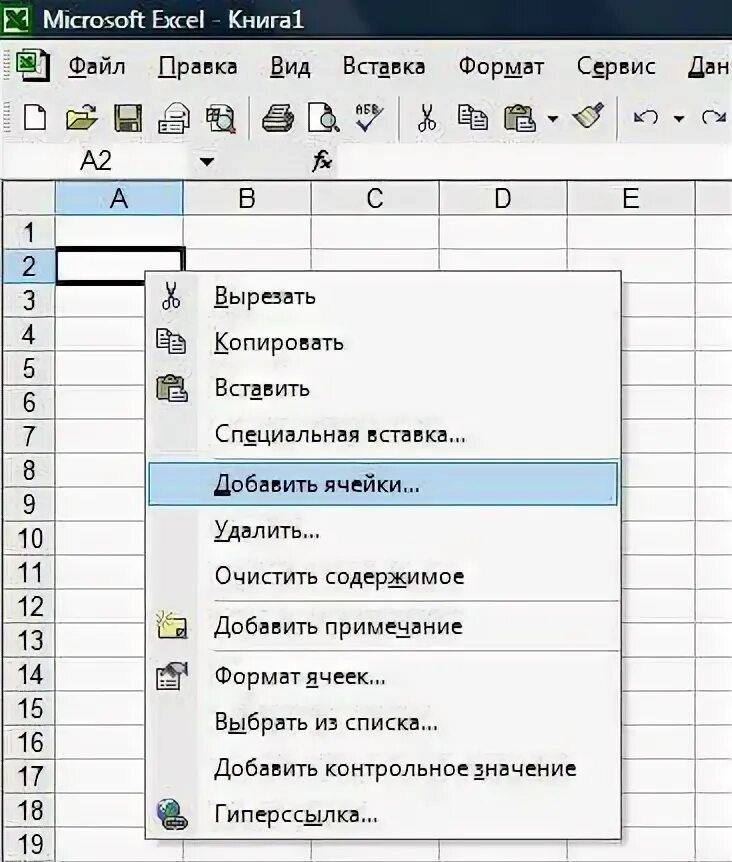Choose Выбрать из списка... in the context menu
732x862 pixels.
pos(383,722)
